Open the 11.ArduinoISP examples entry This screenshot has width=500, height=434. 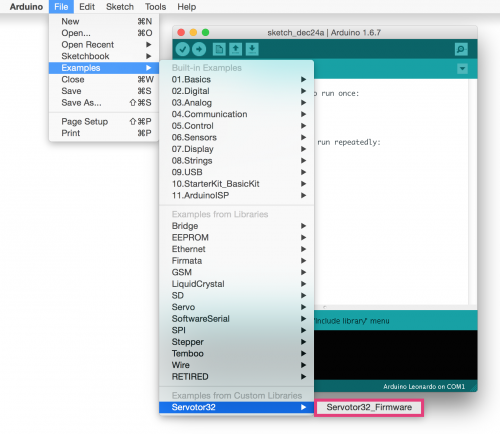pos(237,195)
